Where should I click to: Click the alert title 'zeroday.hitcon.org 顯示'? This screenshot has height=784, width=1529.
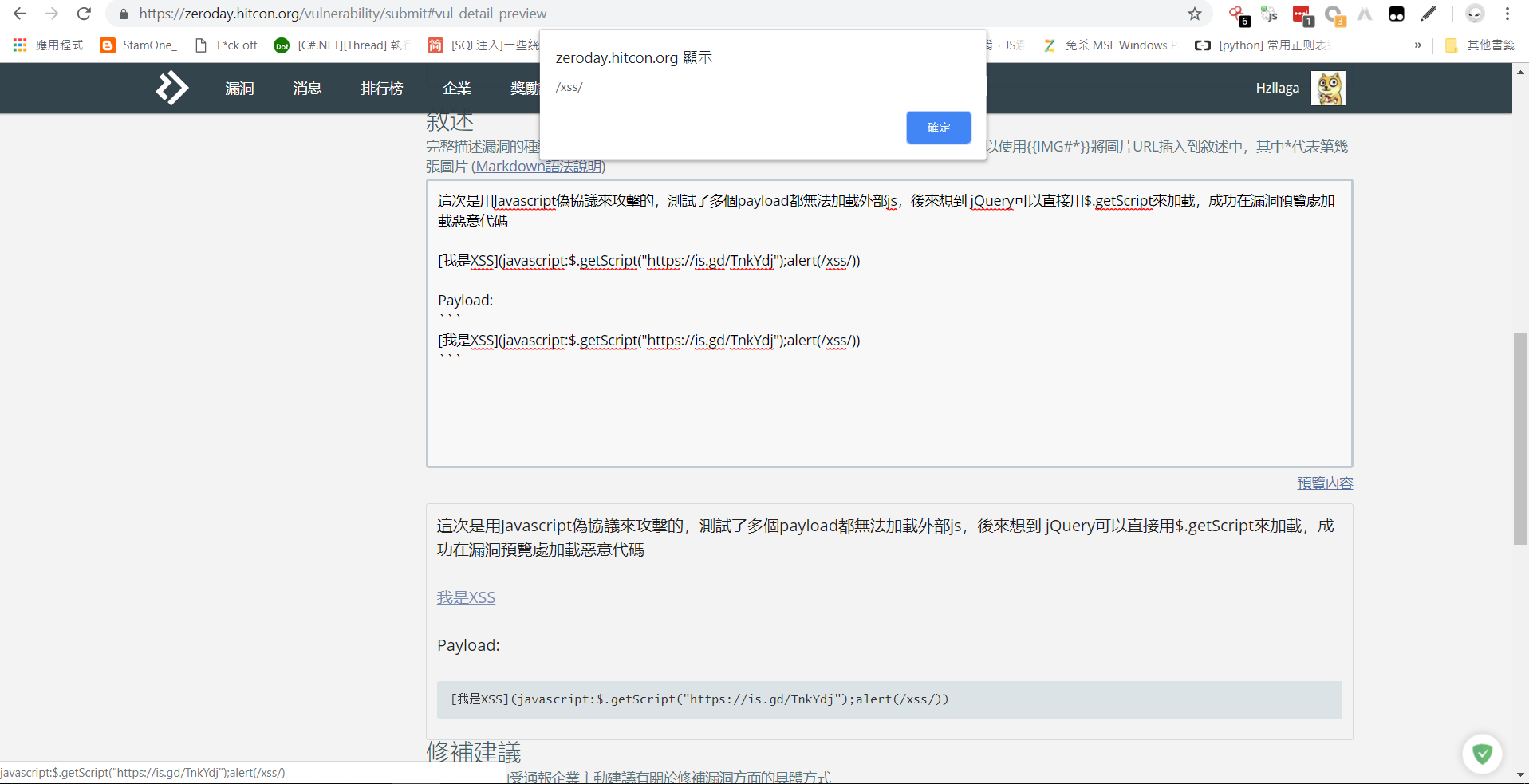click(634, 57)
